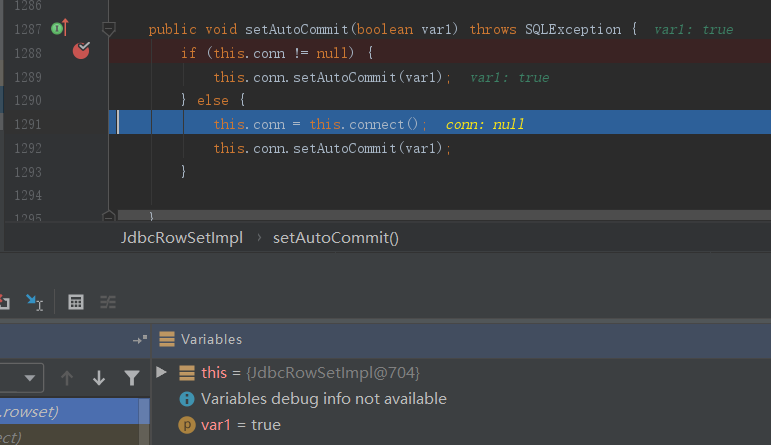Screen dimensions: 771x445
Task: Click the setAutoCommit() breadcrumb
Action: (335, 238)
